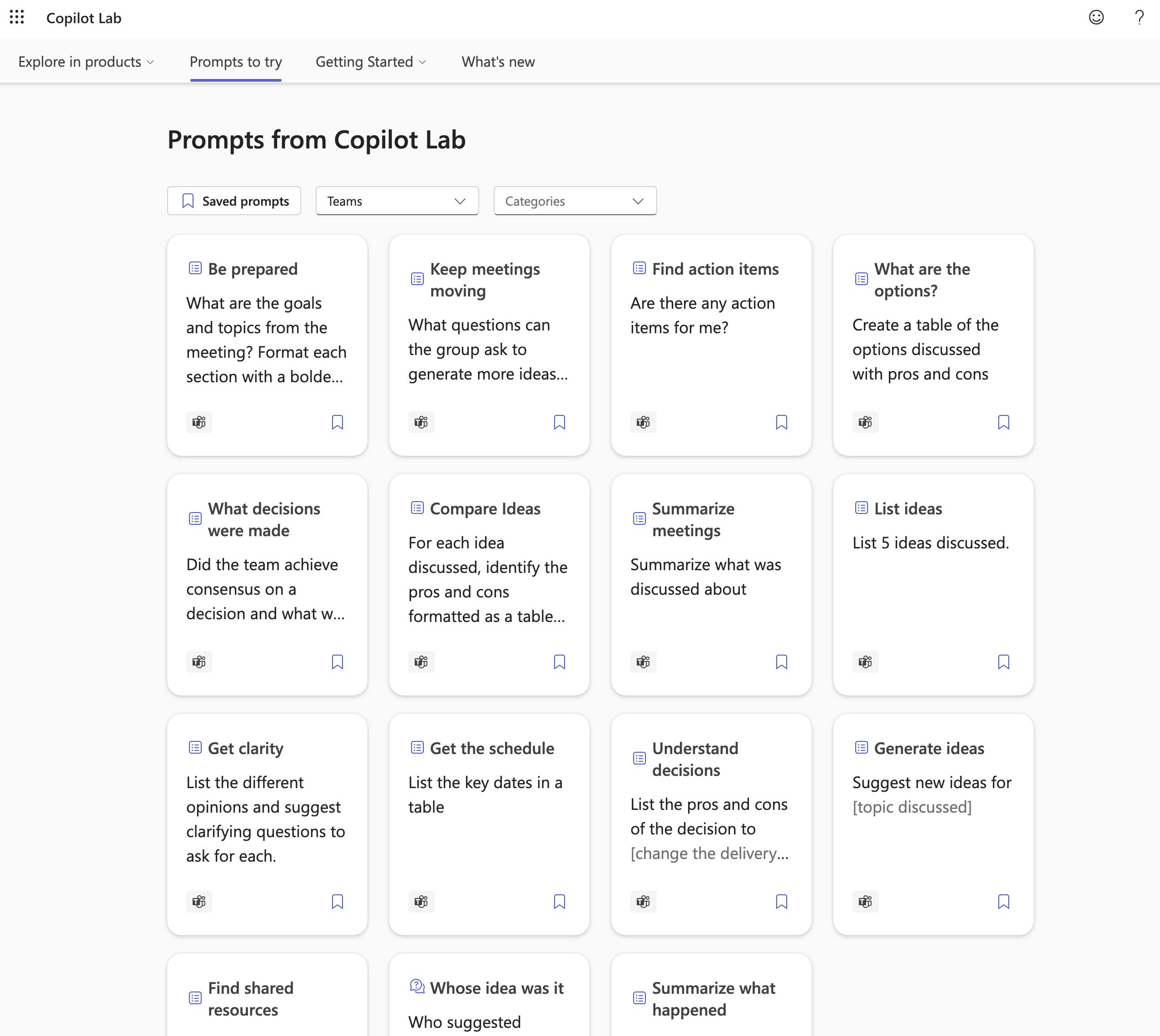Bookmark the What decisions were made prompt
This screenshot has width=1160, height=1036.
click(337, 662)
